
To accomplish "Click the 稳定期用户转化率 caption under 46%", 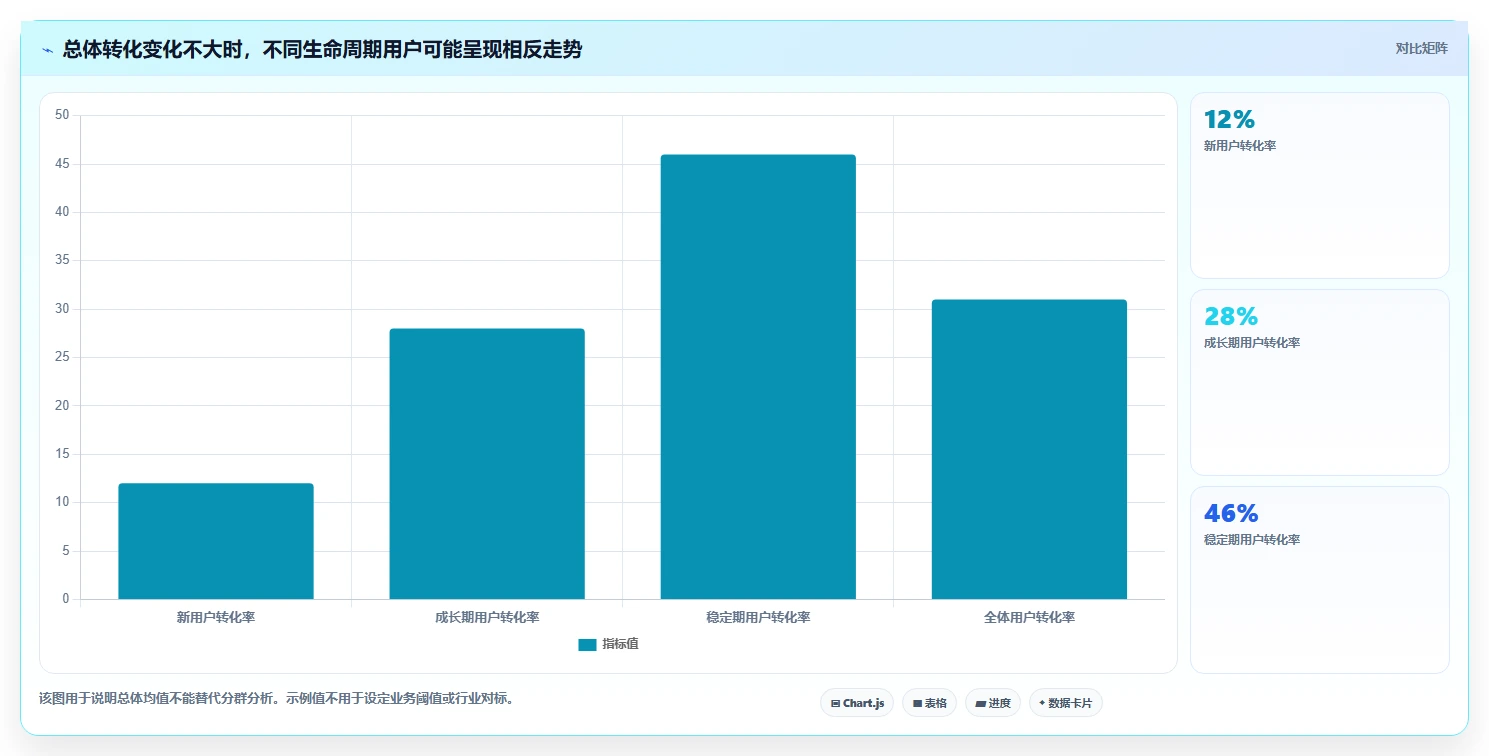I will (x=1252, y=540).
